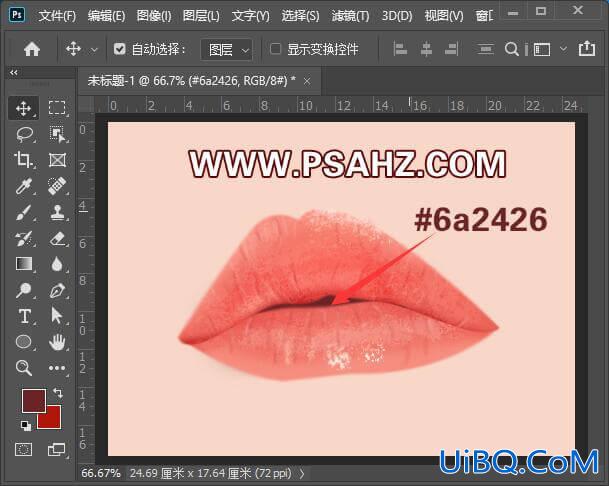Select the Blur tool

pos(57,264)
